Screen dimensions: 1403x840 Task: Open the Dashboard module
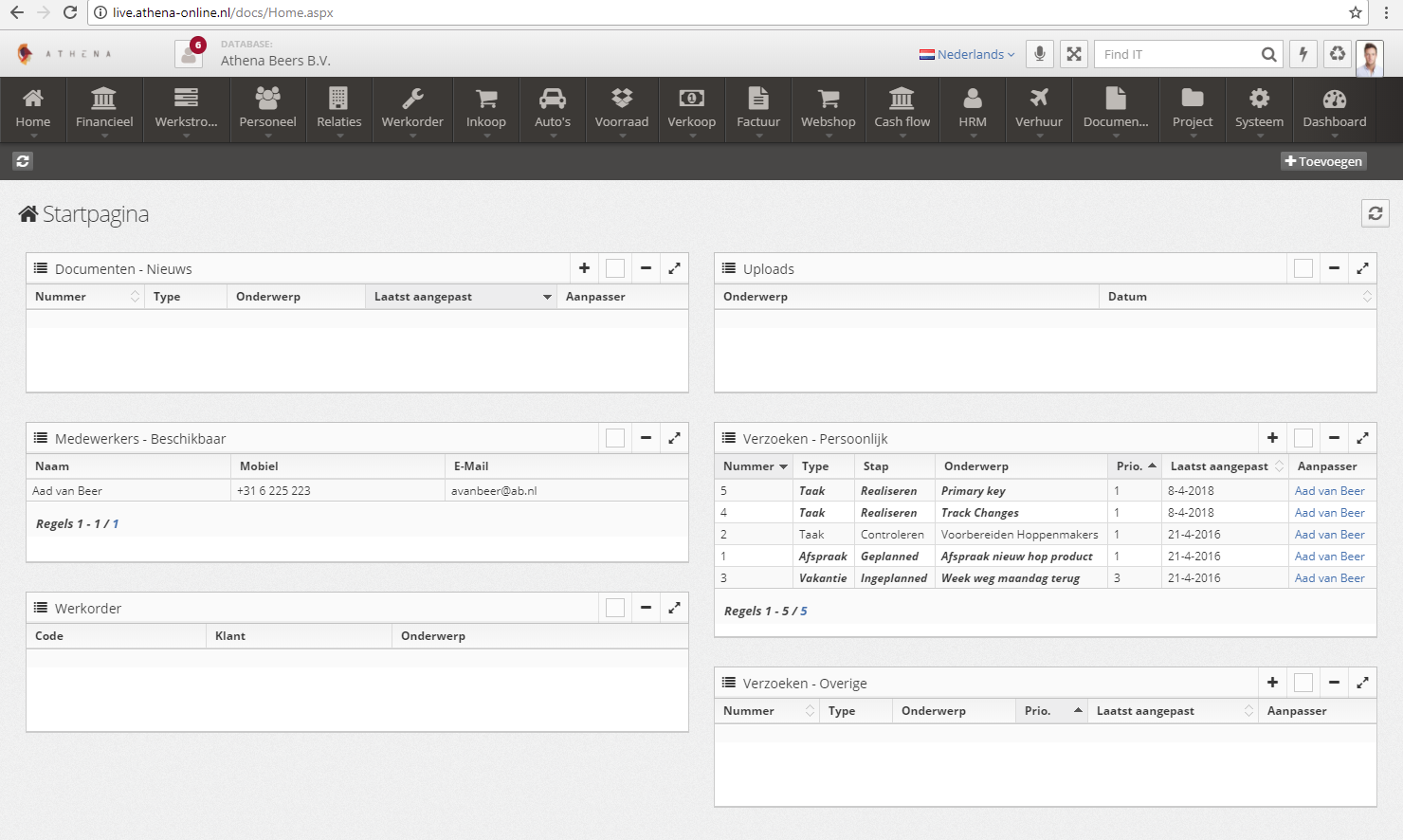(x=1335, y=110)
